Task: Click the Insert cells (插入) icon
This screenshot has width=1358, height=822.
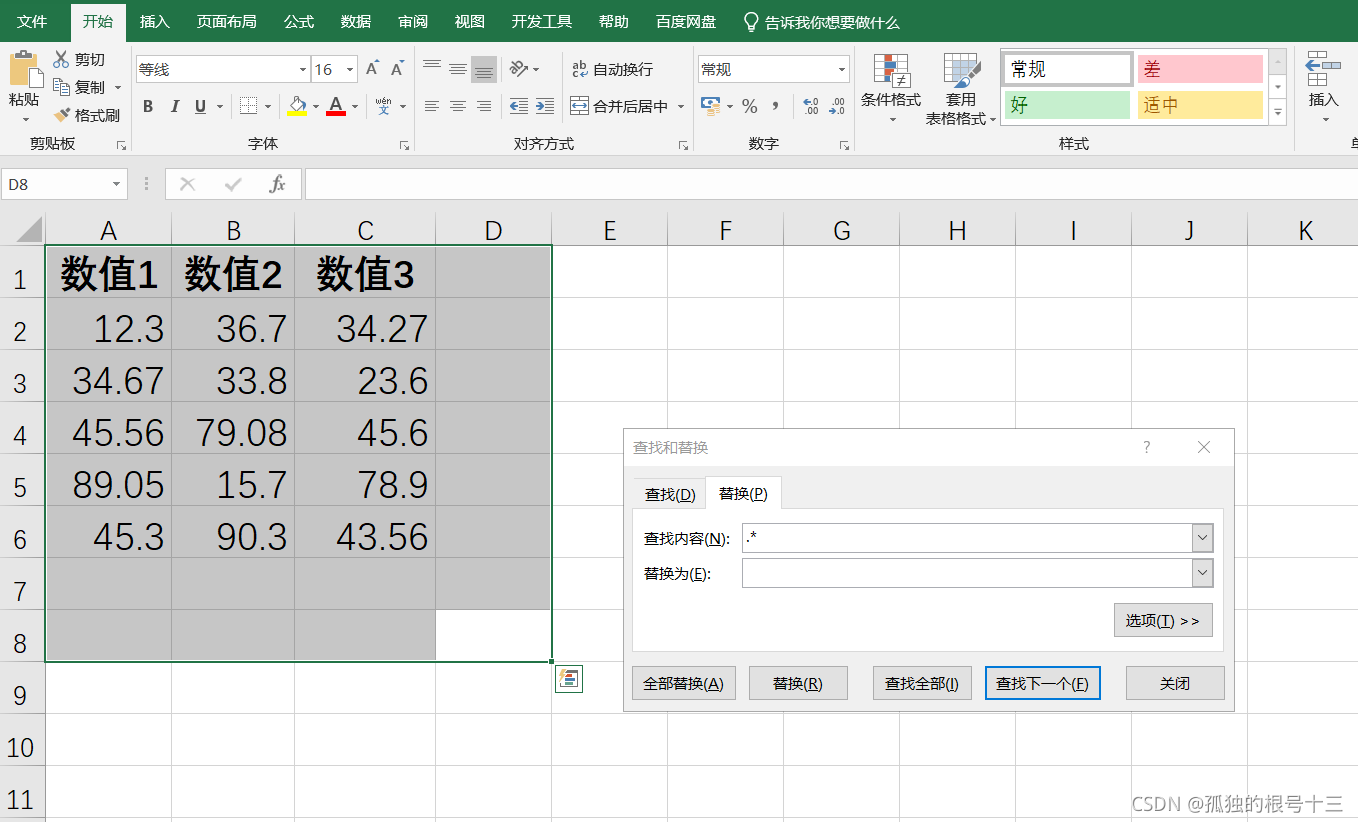Action: tap(1323, 69)
